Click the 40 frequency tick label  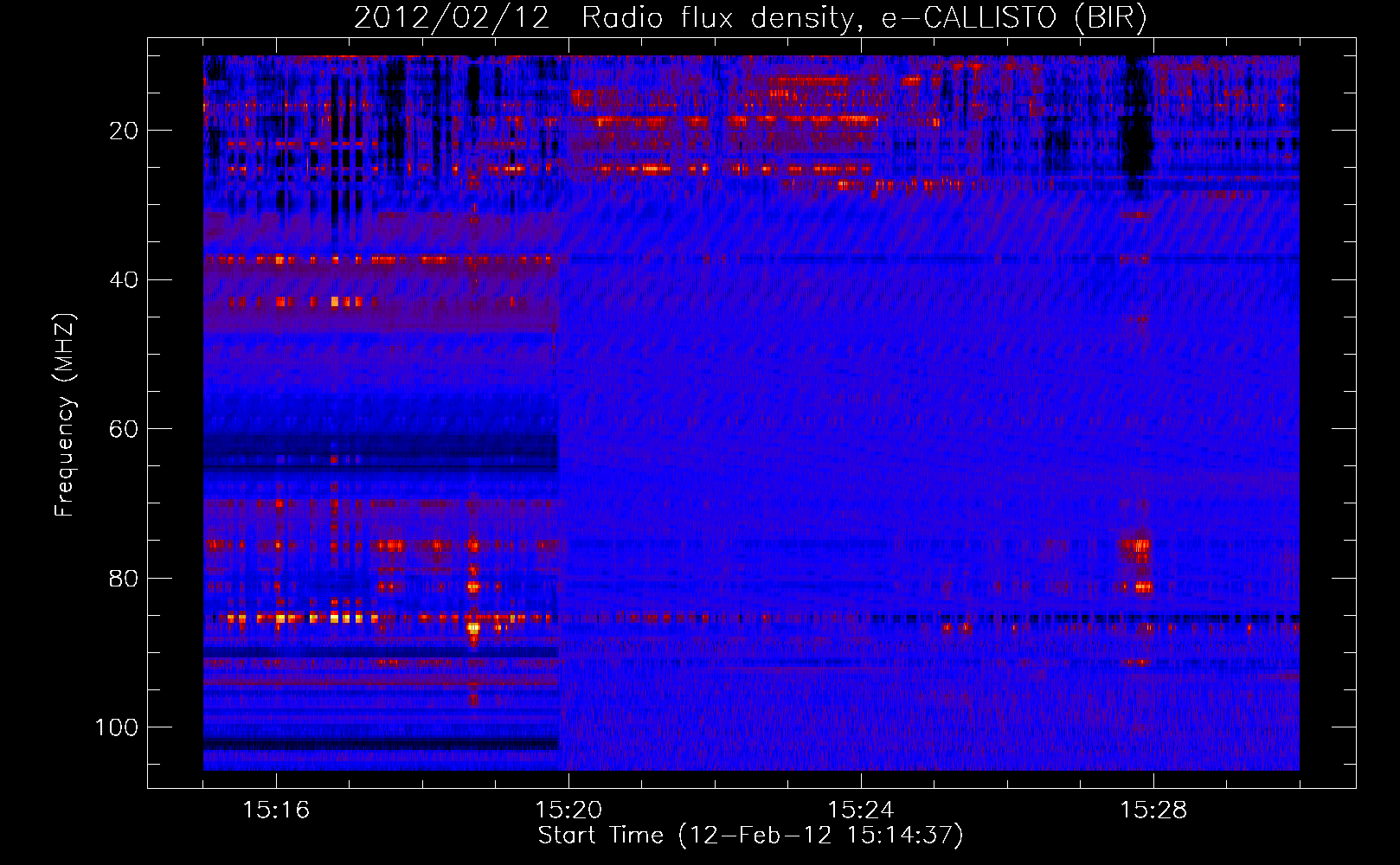pos(124,280)
